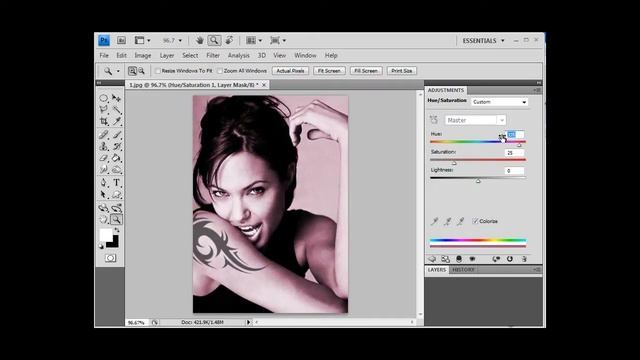Click reset adjustment to defaults icon
Screen dimensions: 640x360
(510, 259)
